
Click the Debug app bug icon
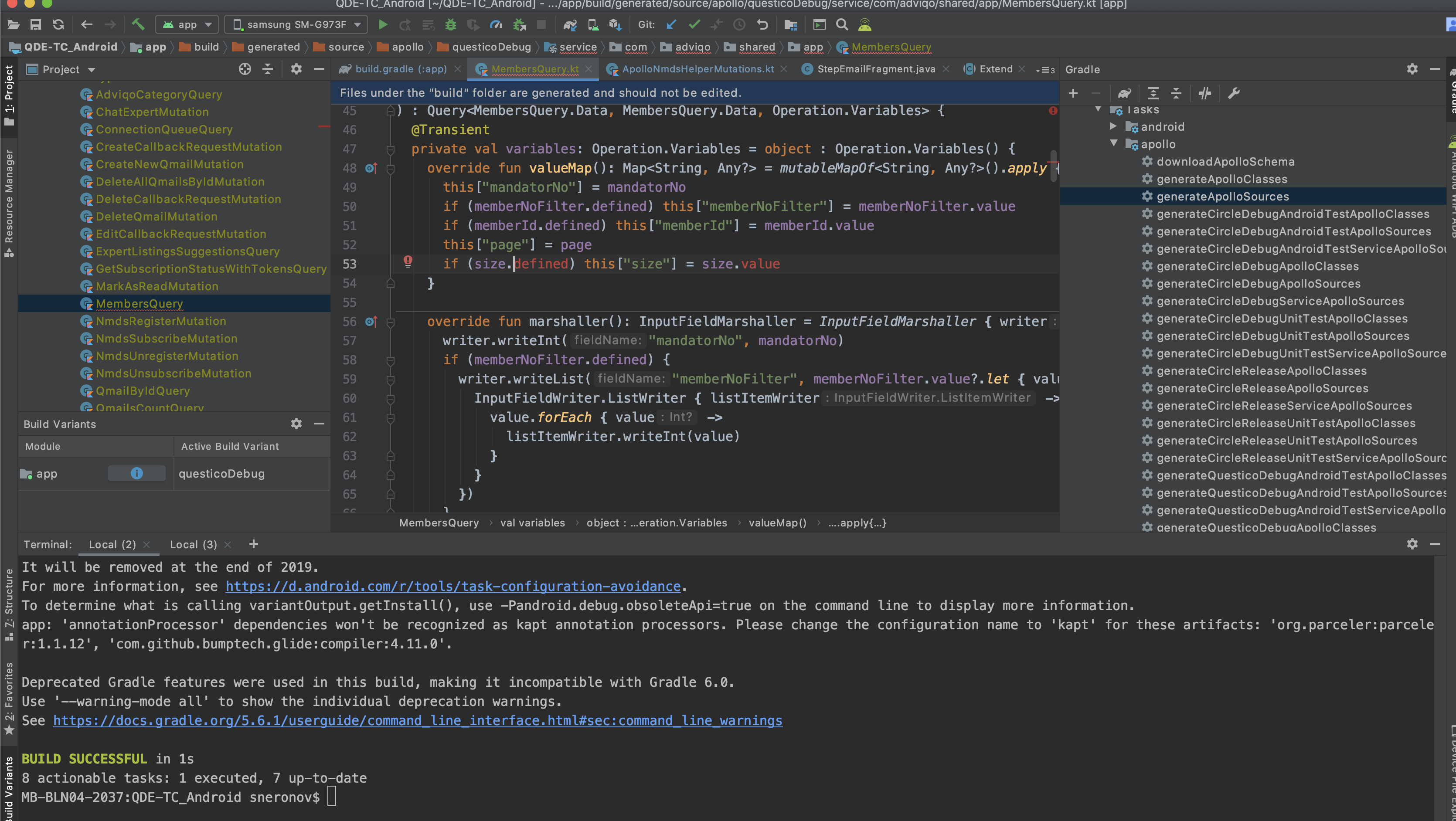(450, 24)
